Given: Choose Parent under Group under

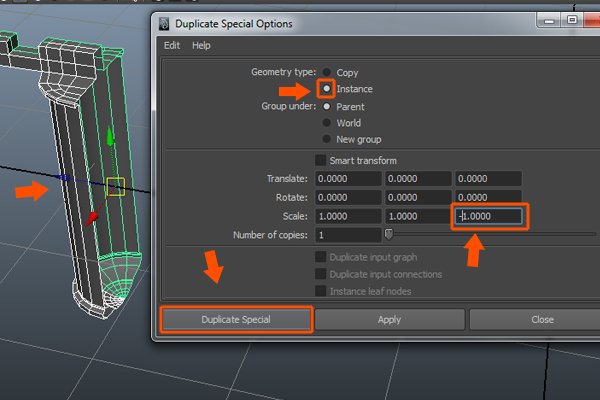Looking at the screenshot, I should (327, 107).
